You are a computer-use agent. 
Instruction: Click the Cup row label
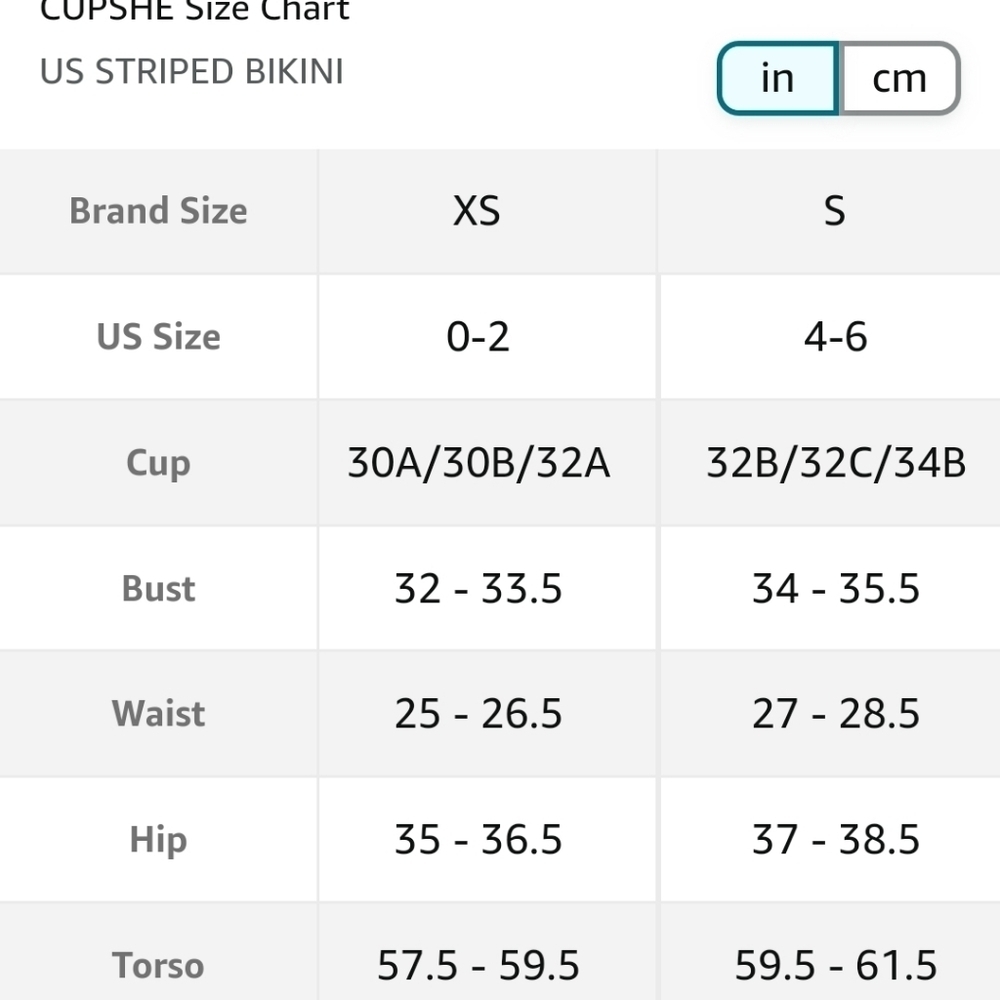(158, 462)
